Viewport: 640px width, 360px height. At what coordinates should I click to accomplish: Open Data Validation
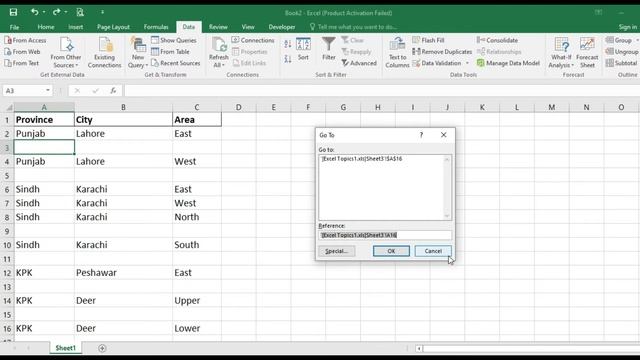437,63
